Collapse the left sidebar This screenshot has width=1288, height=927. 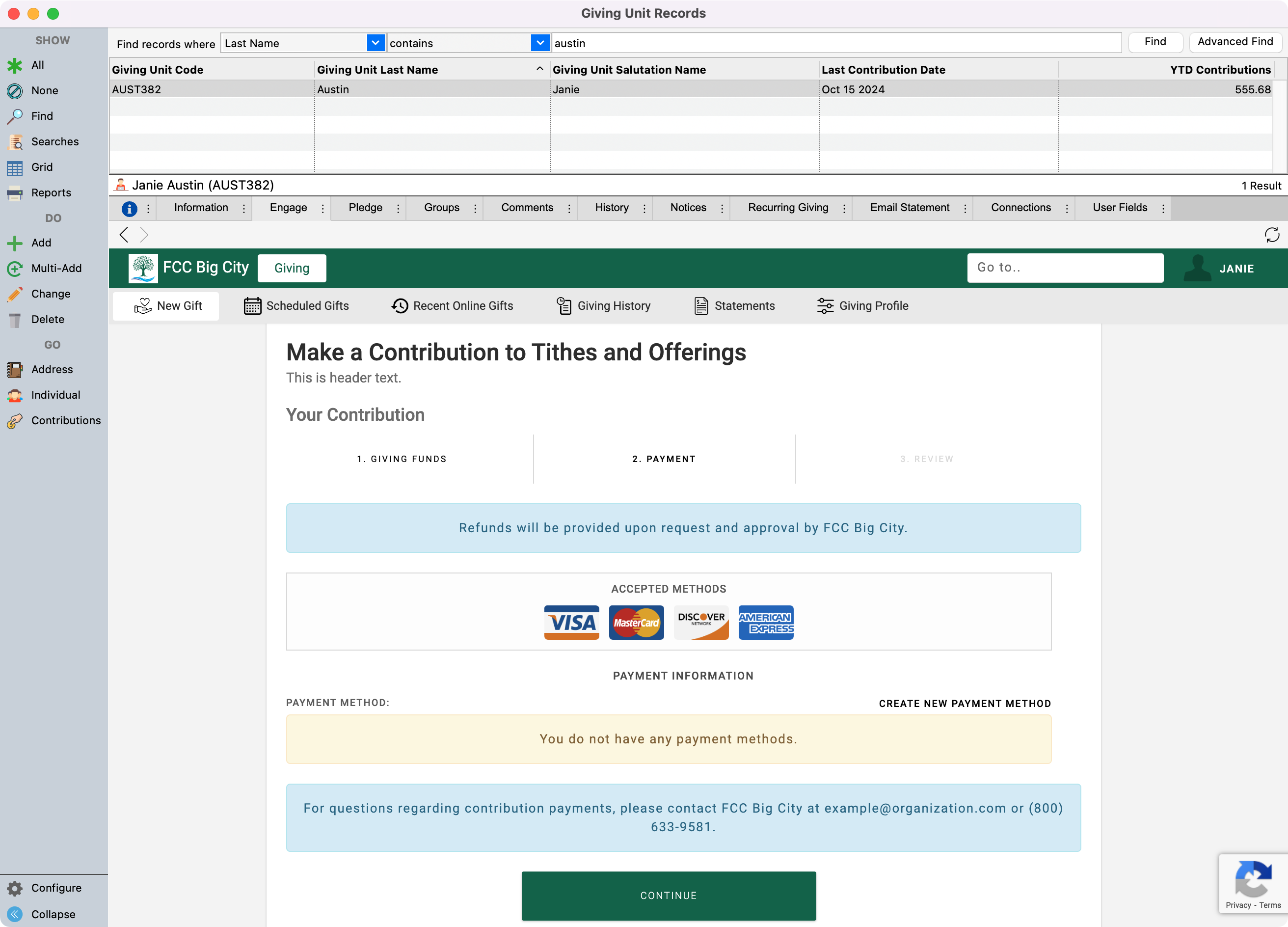[x=52, y=914]
